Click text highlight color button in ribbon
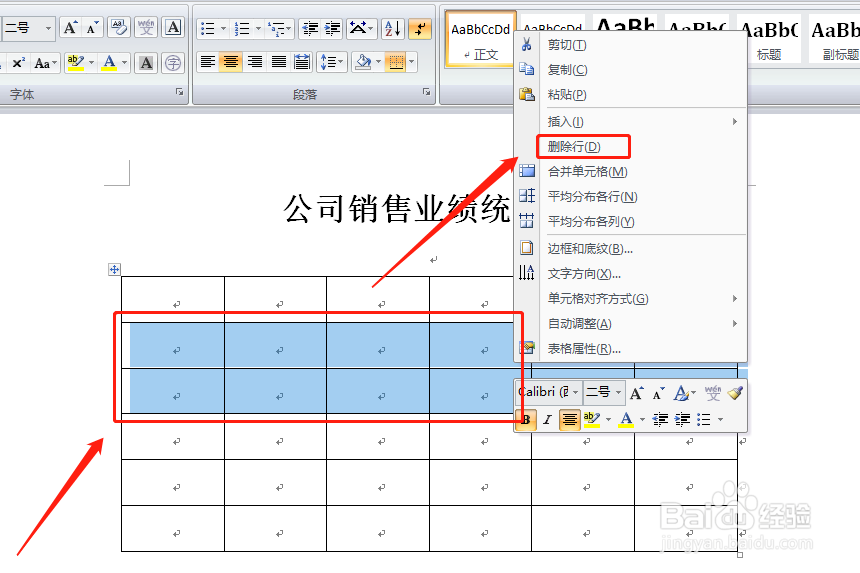 click(75, 63)
